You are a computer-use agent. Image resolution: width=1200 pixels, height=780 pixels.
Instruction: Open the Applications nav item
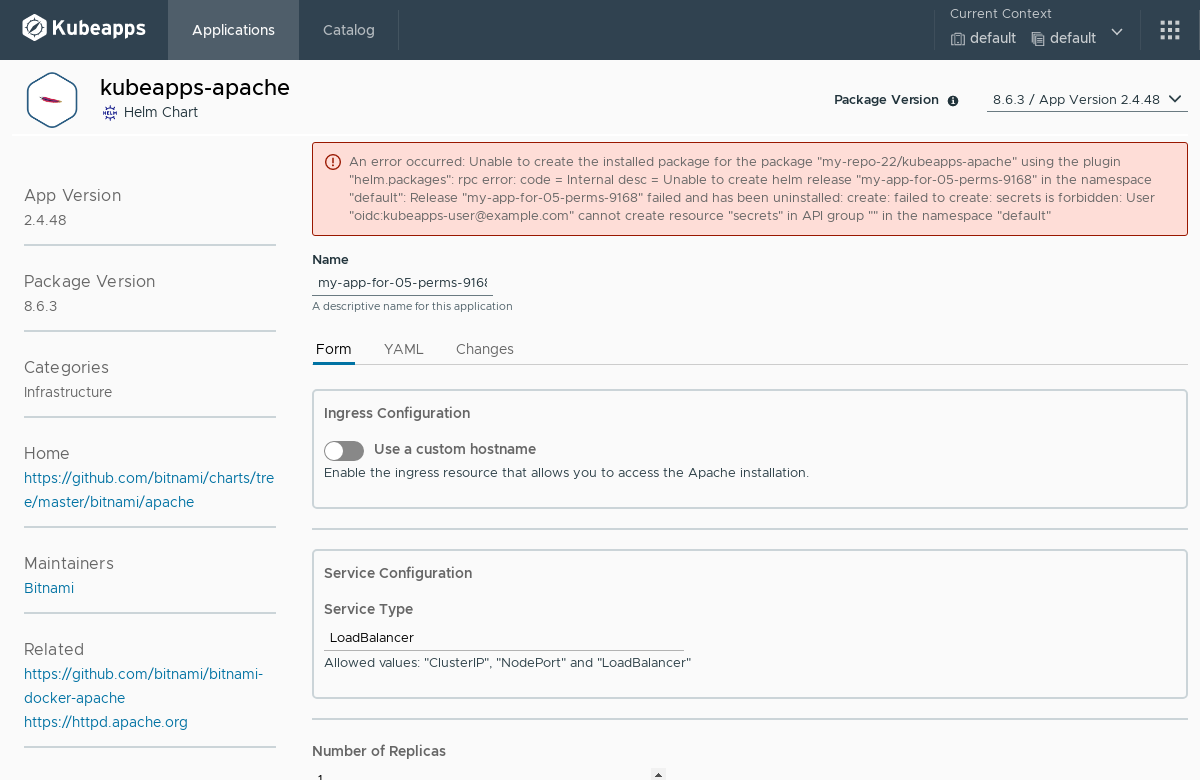tap(233, 30)
